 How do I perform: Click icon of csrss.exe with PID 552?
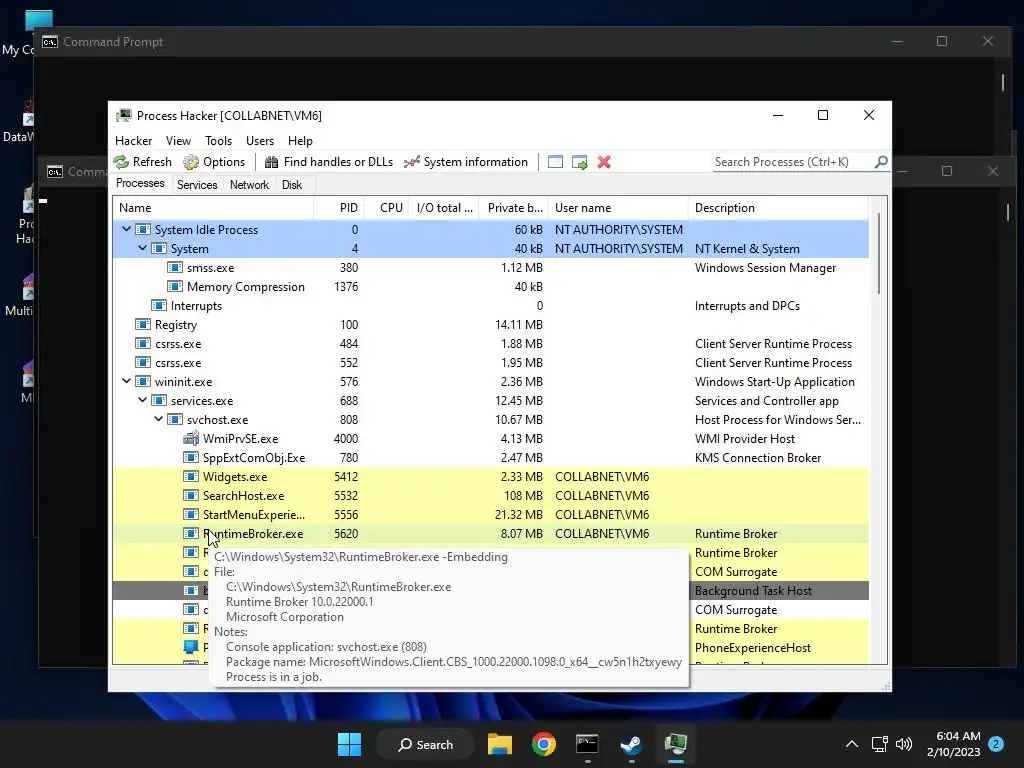tap(142, 362)
